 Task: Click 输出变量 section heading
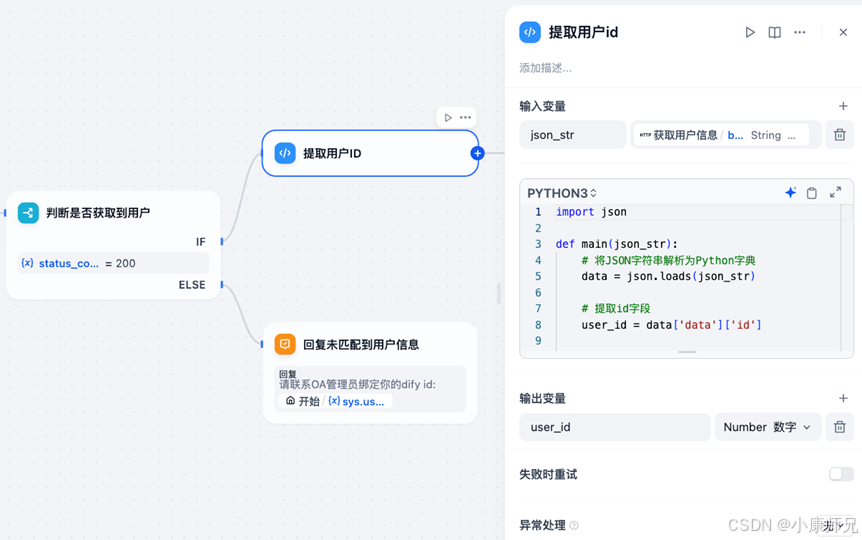click(543, 398)
